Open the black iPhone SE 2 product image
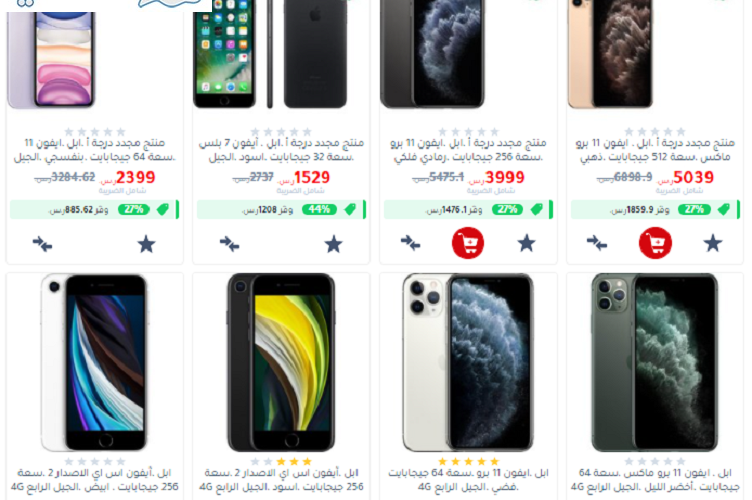Image resolution: width=752 pixels, height=500 pixels. [281, 362]
